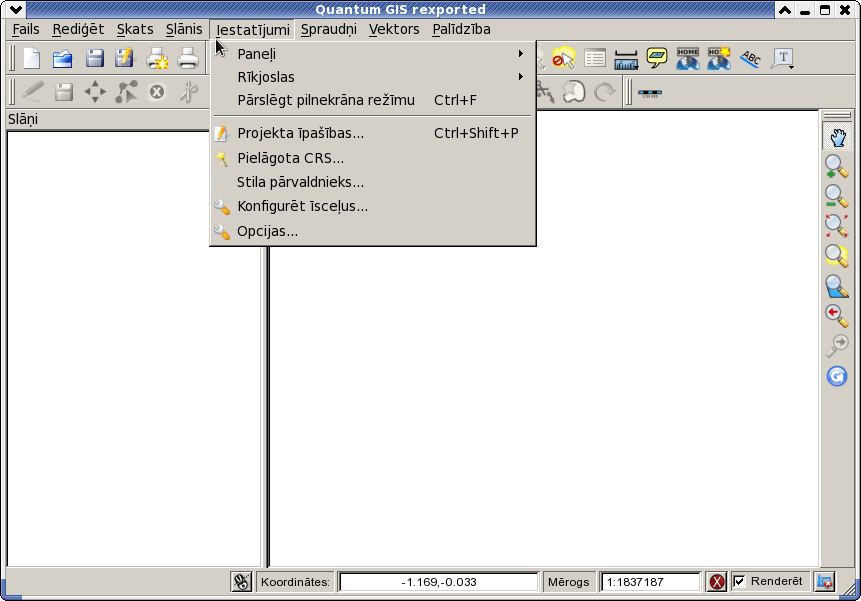The height and width of the screenshot is (601, 861).
Task: Click Zoom Last with red left arrow
Action: [836, 316]
